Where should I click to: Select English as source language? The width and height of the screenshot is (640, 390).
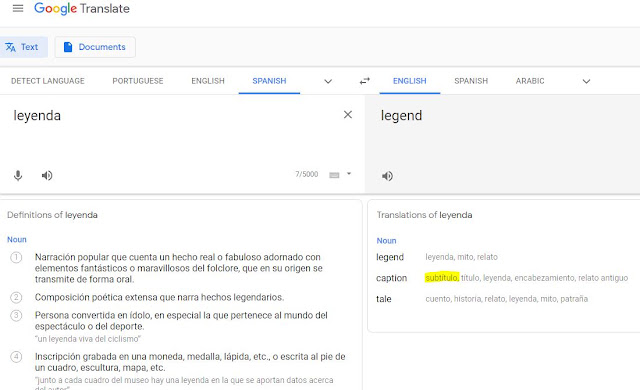coord(208,81)
